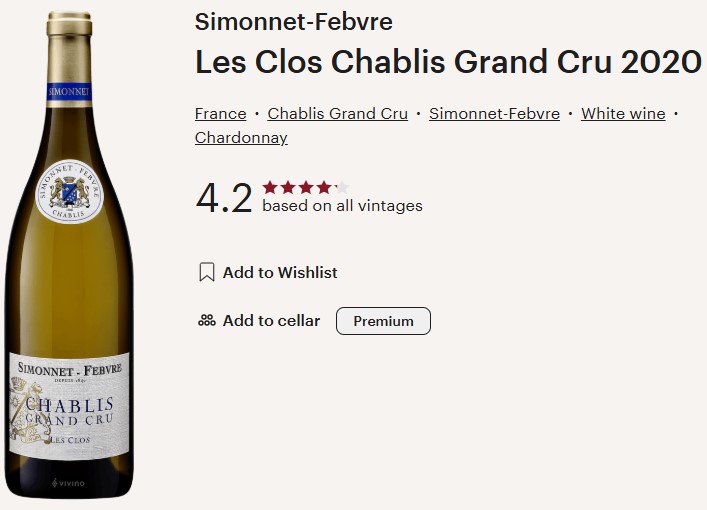Click the 'based on all vintages' text
The image size is (707, 510).
(x=342, y=206)
